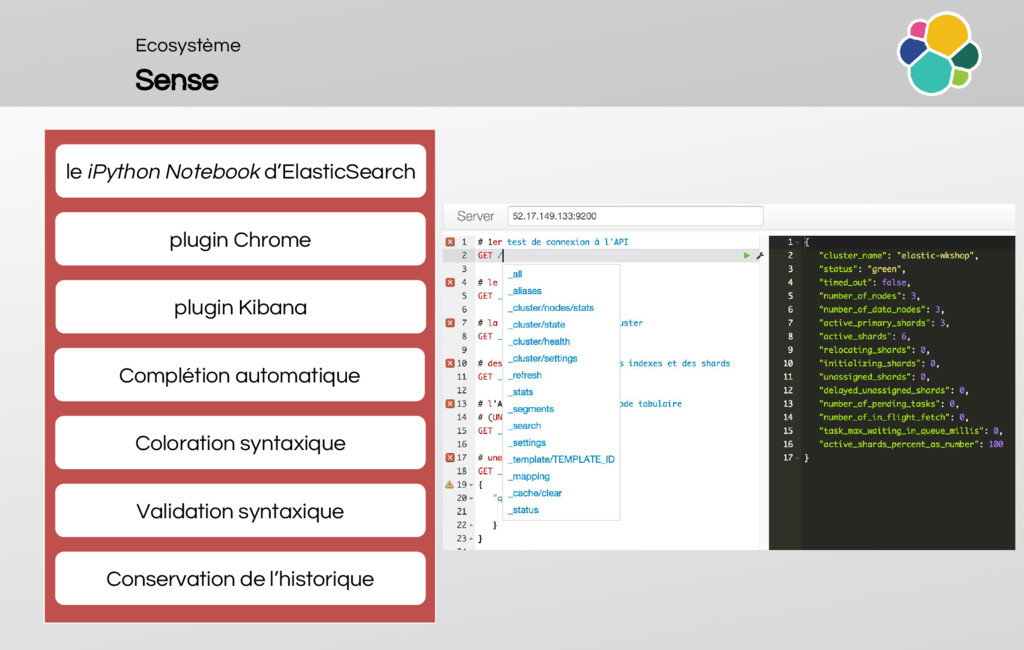Click the GET request on editor line 2
Image resolution: width=1024 pixels, height=650 pixels.
point(490,255)
